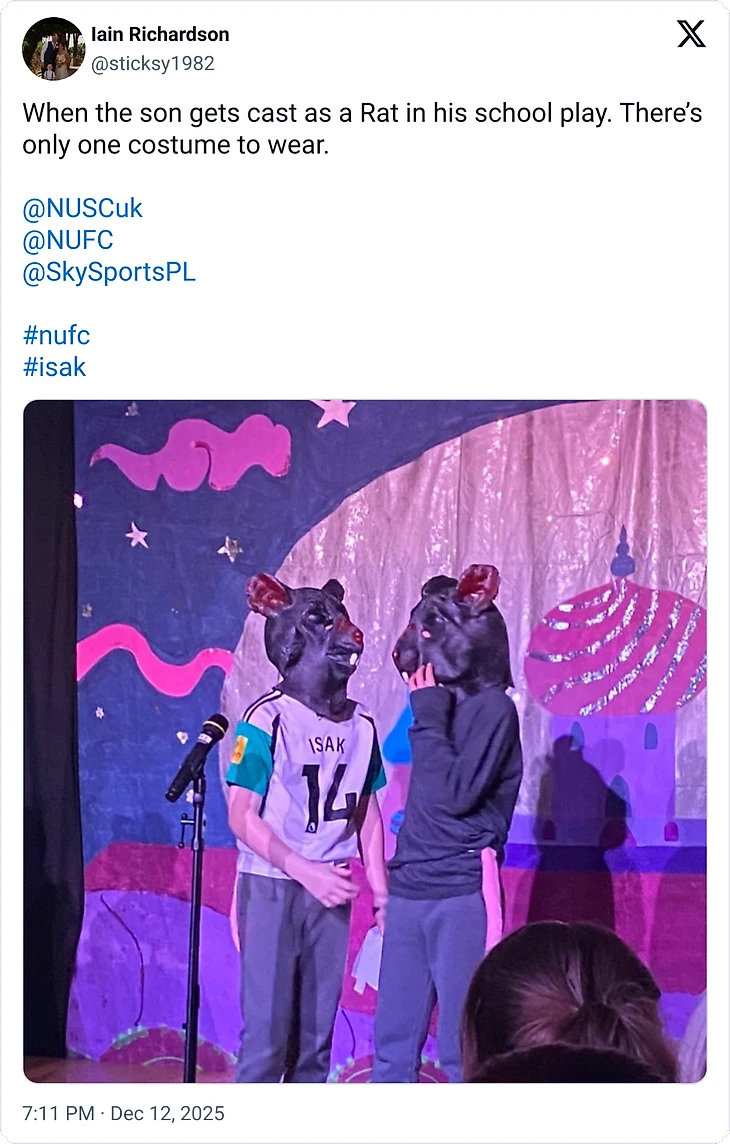Select the #isak hashtag
The image size is (730, 1144).
54,367
